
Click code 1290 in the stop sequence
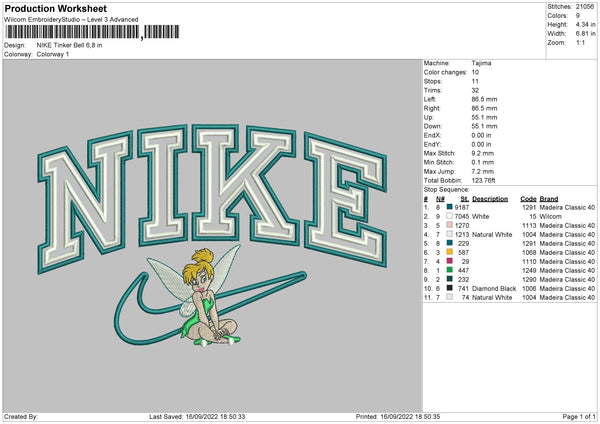coord(529,279)
